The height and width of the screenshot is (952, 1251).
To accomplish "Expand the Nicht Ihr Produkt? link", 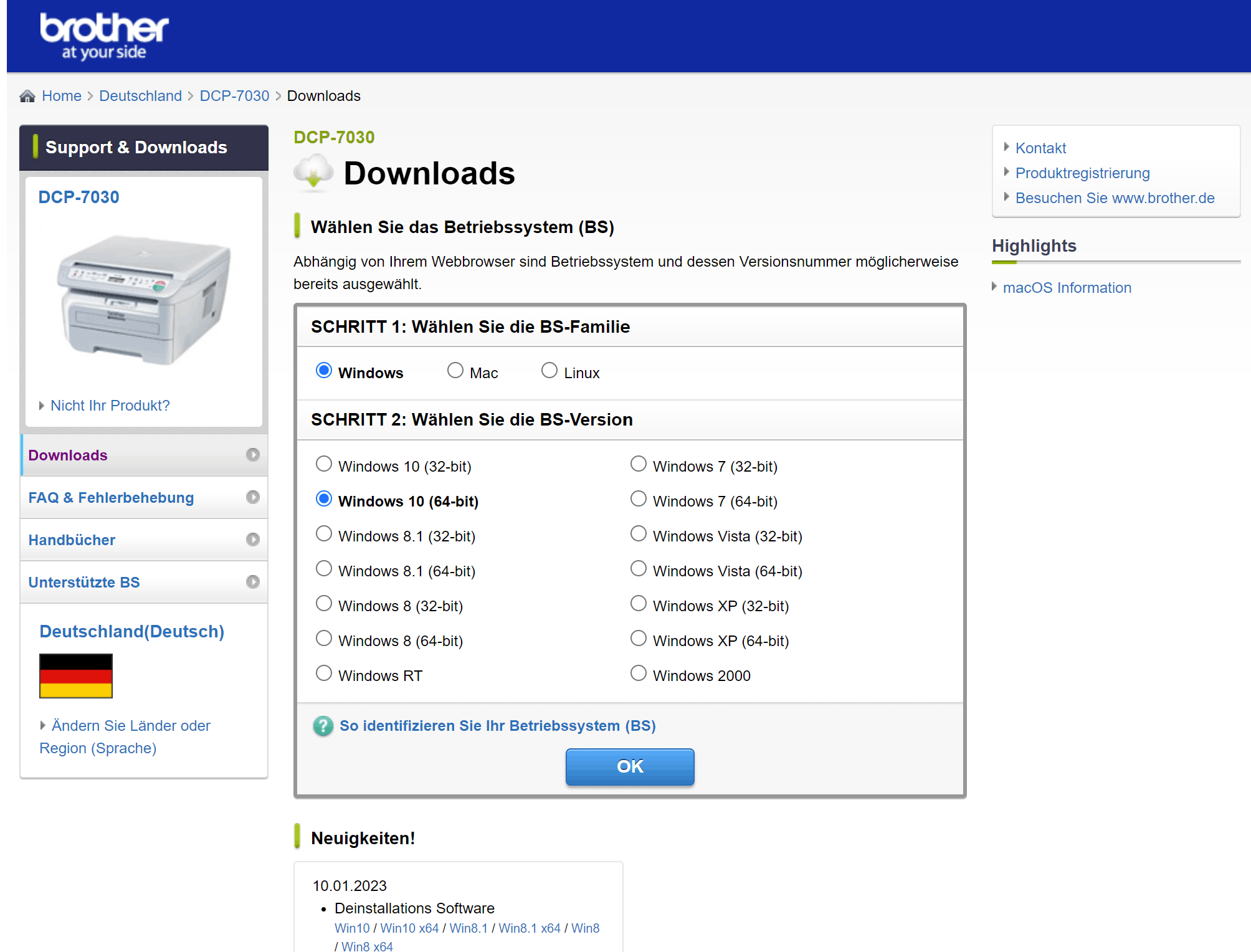I will (x=110, y=406).
